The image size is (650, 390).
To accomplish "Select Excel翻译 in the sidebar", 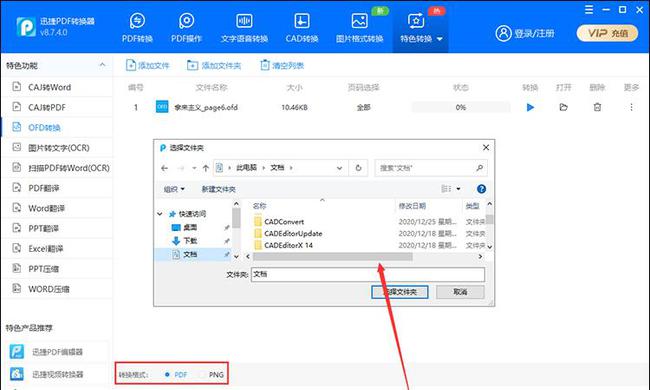I will click(57, 249).
